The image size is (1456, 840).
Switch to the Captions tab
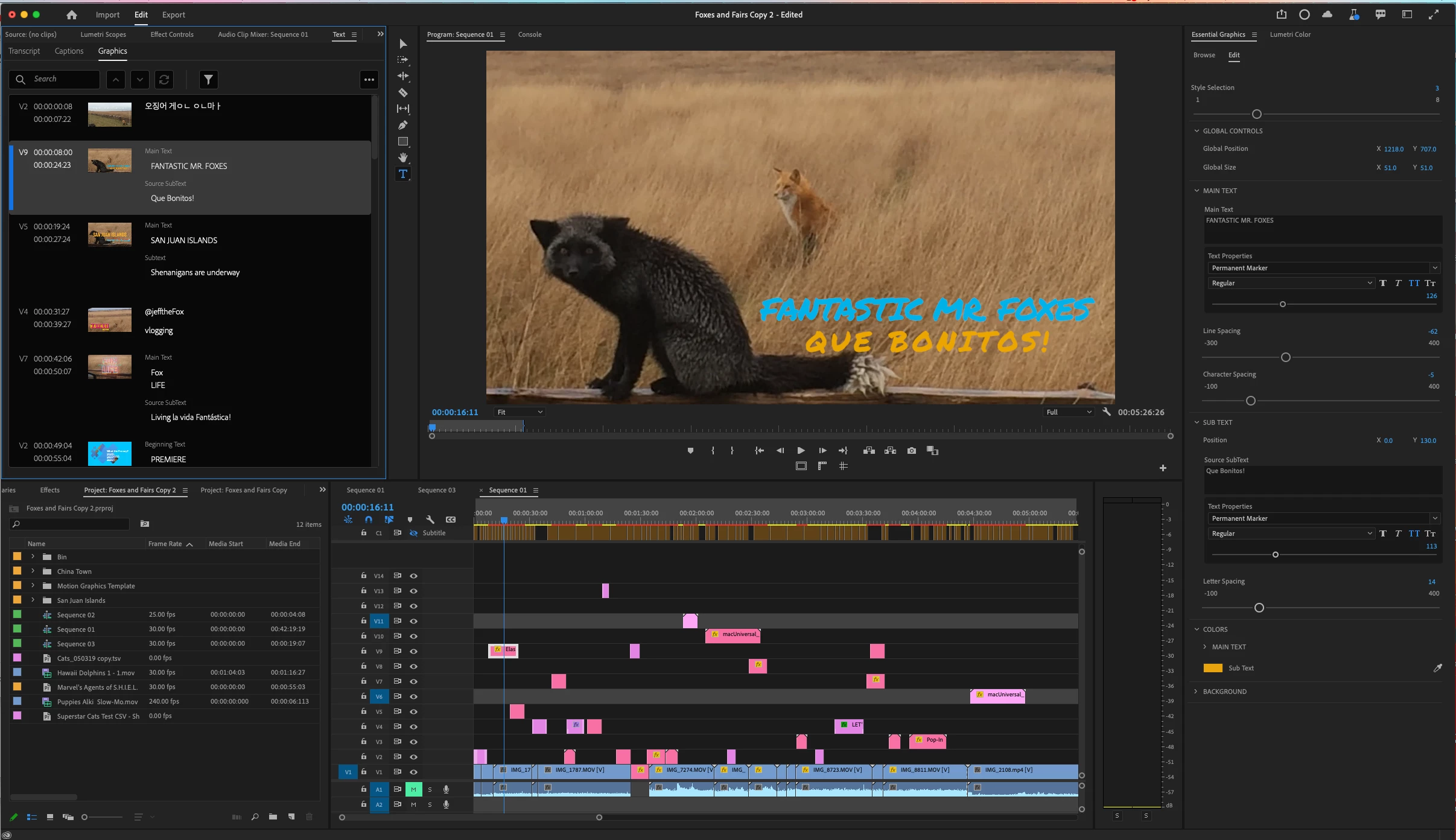(x=69, y=51)
